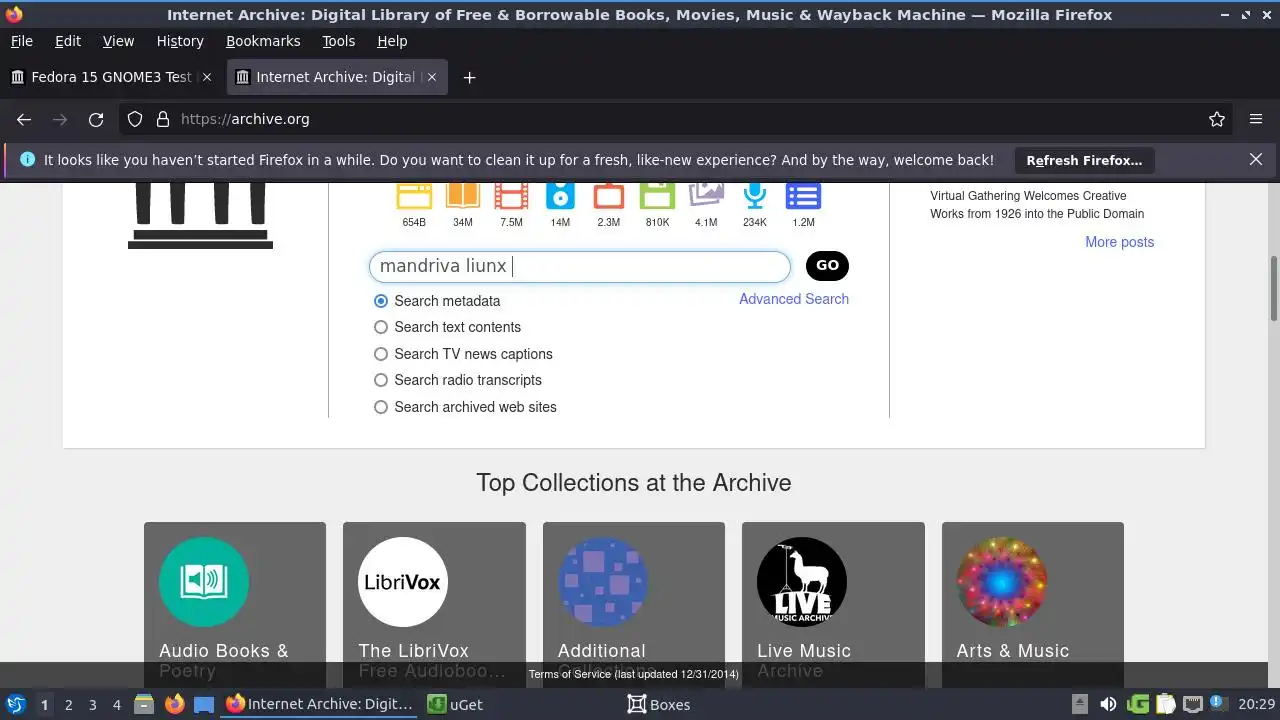Select the Search radio transcripts option

point(380,380)
